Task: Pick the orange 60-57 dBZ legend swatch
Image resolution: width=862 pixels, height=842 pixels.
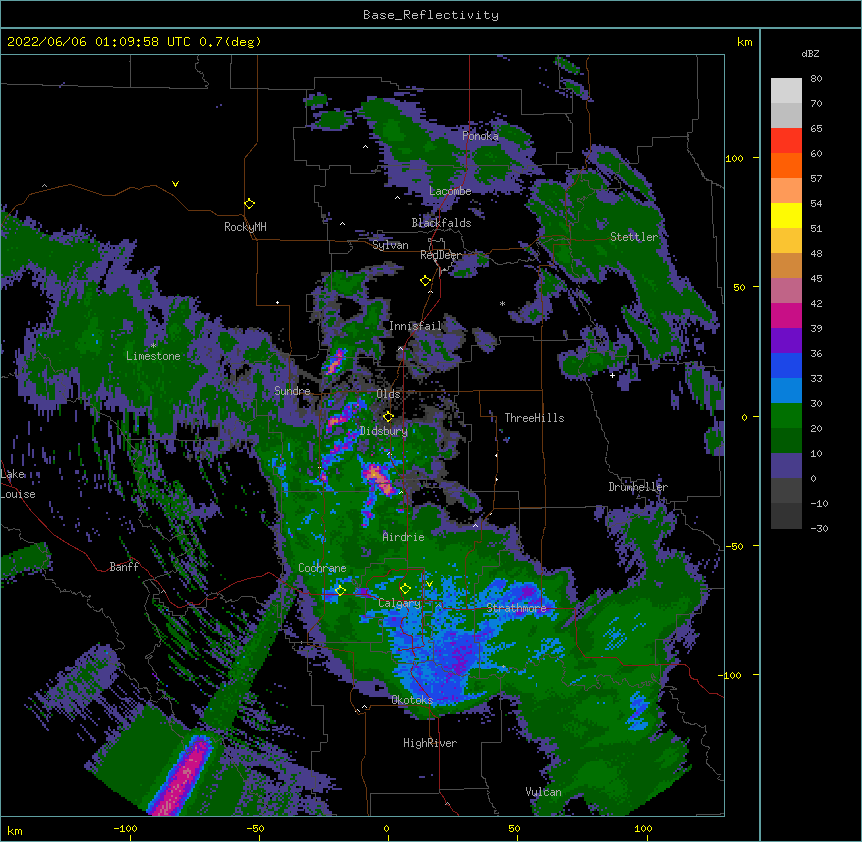Action: pos(786,166)
